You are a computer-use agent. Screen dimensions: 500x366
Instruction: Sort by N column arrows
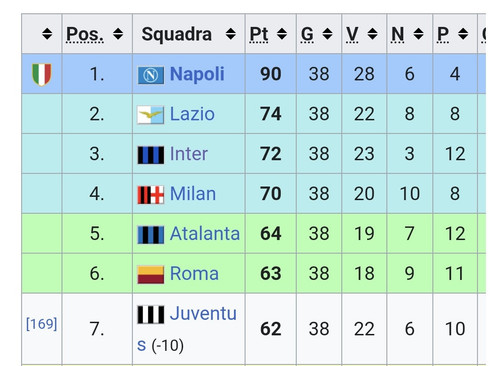click(418, 34)
